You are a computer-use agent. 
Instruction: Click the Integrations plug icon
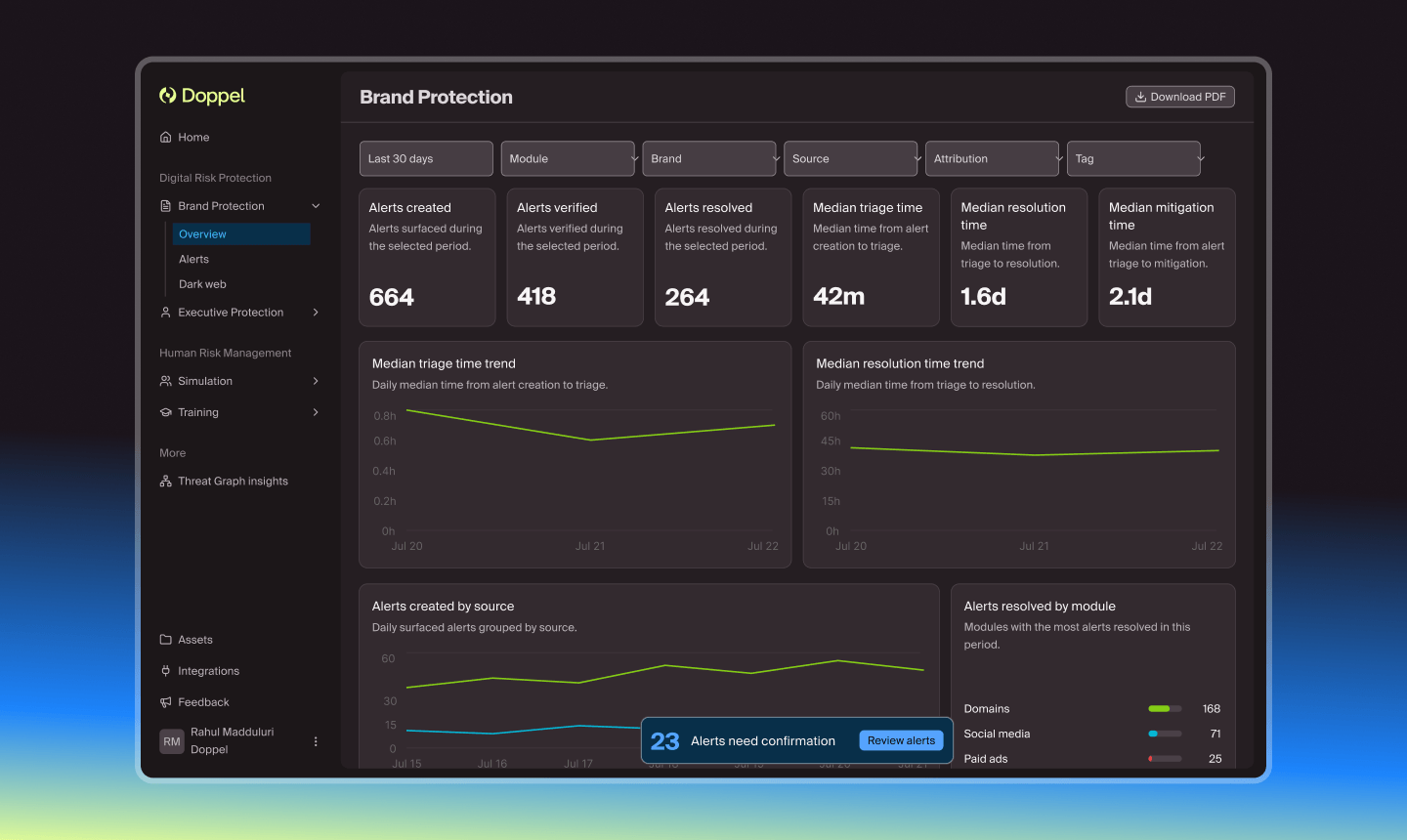click(x=166, y=671)
